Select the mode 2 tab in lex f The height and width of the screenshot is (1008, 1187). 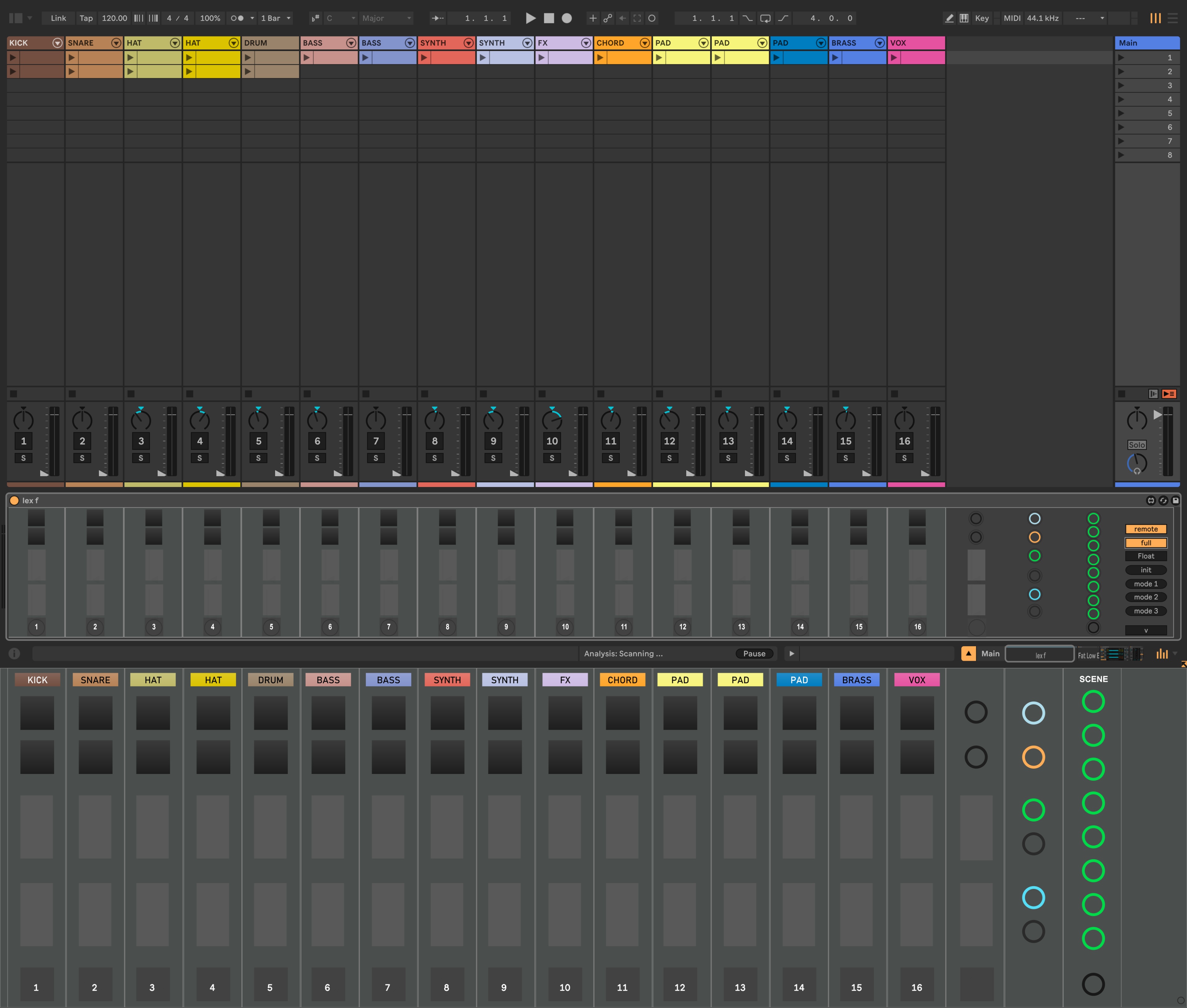(x=1146, y=597)
